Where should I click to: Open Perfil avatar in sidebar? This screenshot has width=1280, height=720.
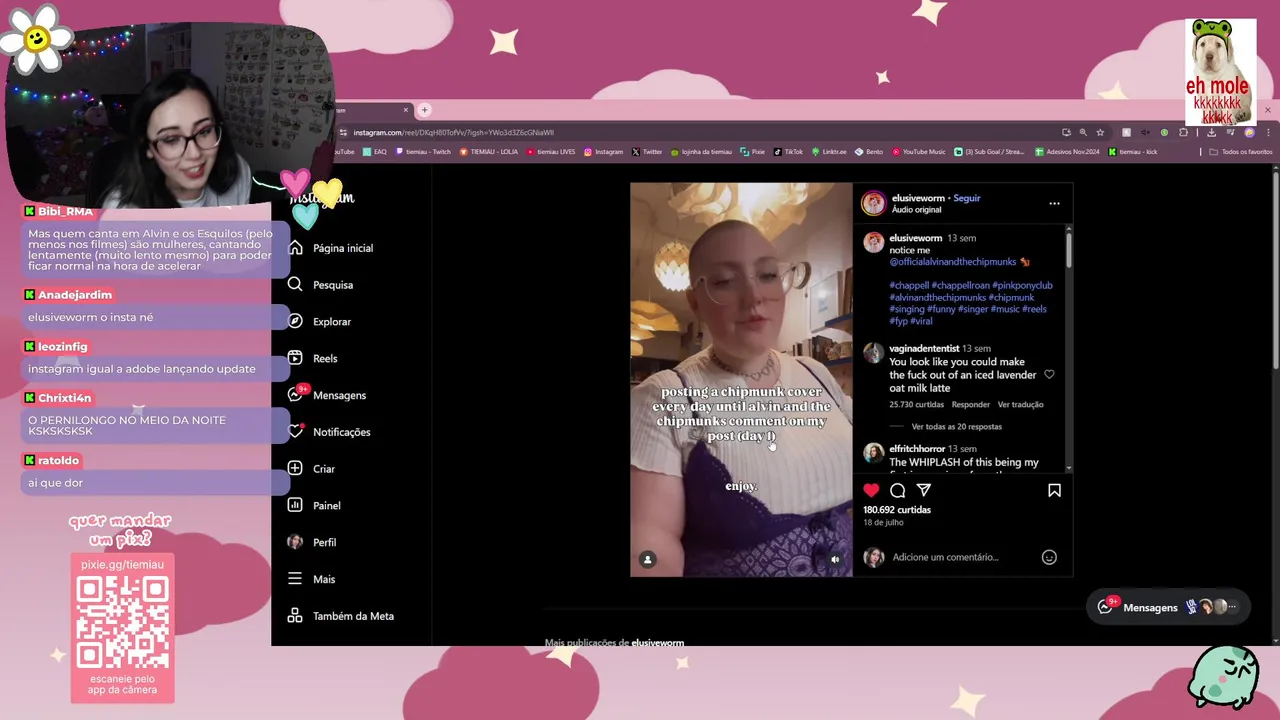(x=295, y=542)
